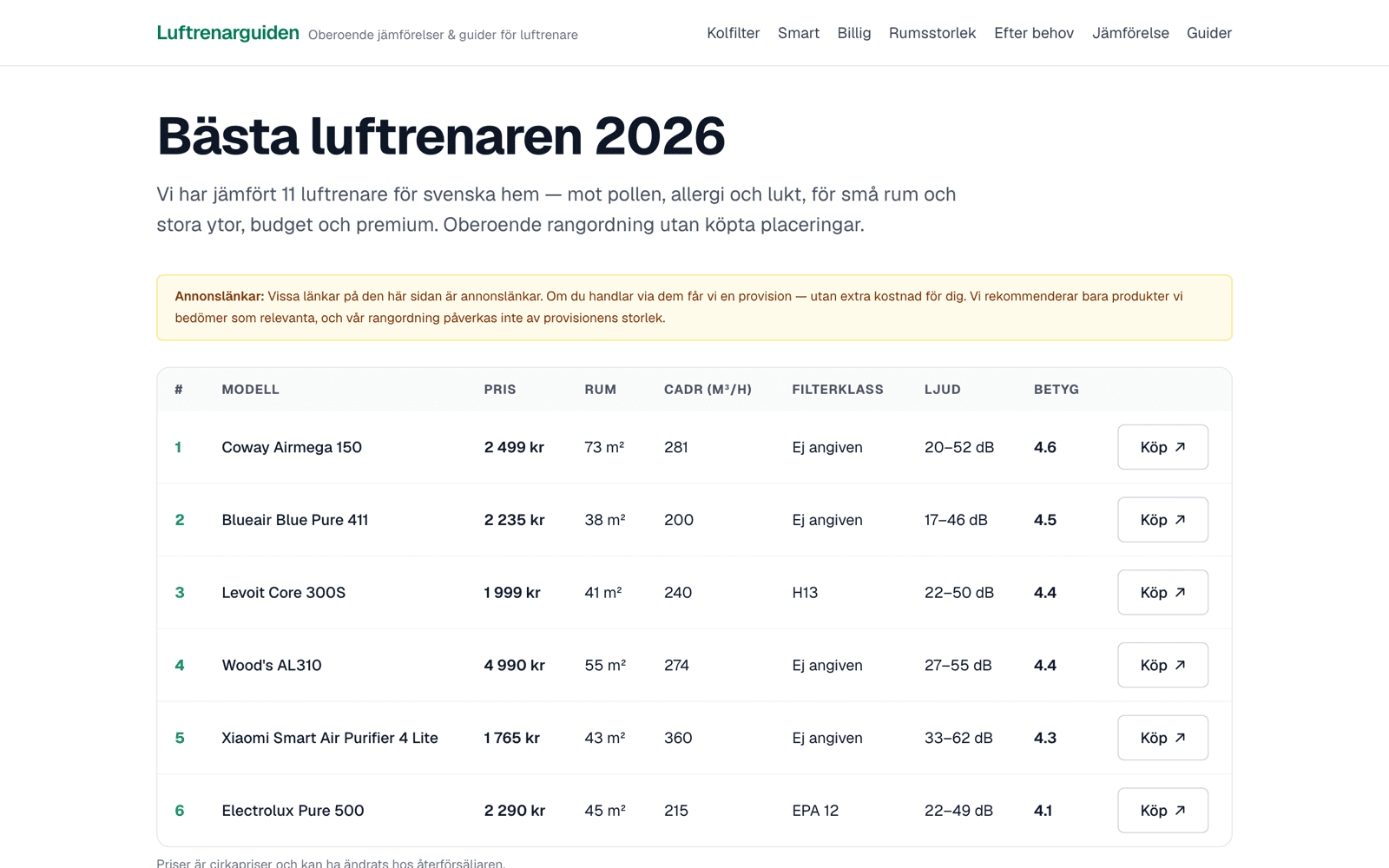Click the BETYG column header
The width and height of the screenshot is (1389, 868).
(1057, 390)
